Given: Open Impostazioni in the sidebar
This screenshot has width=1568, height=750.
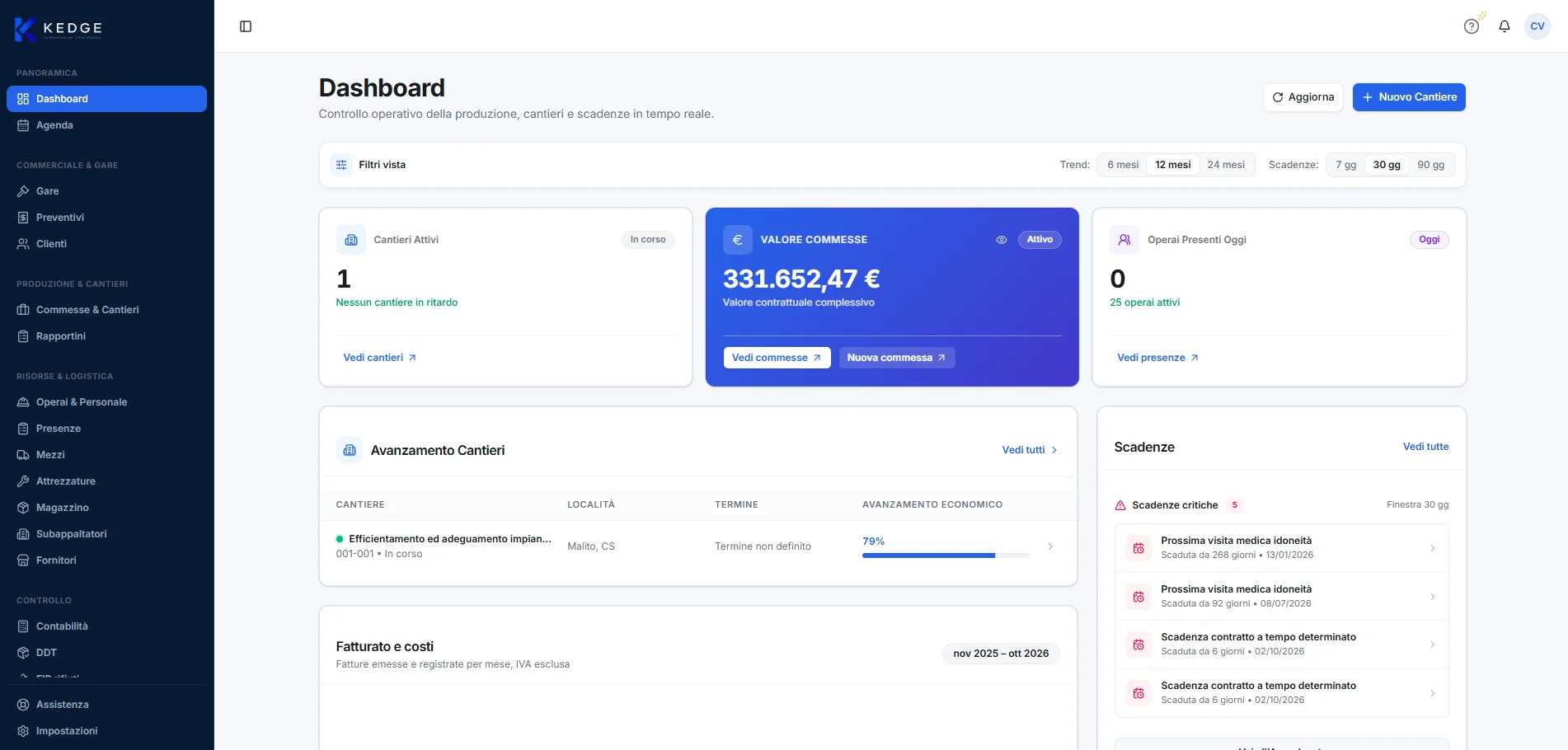Looking at the screenshot, I should [x=106, y=731].
